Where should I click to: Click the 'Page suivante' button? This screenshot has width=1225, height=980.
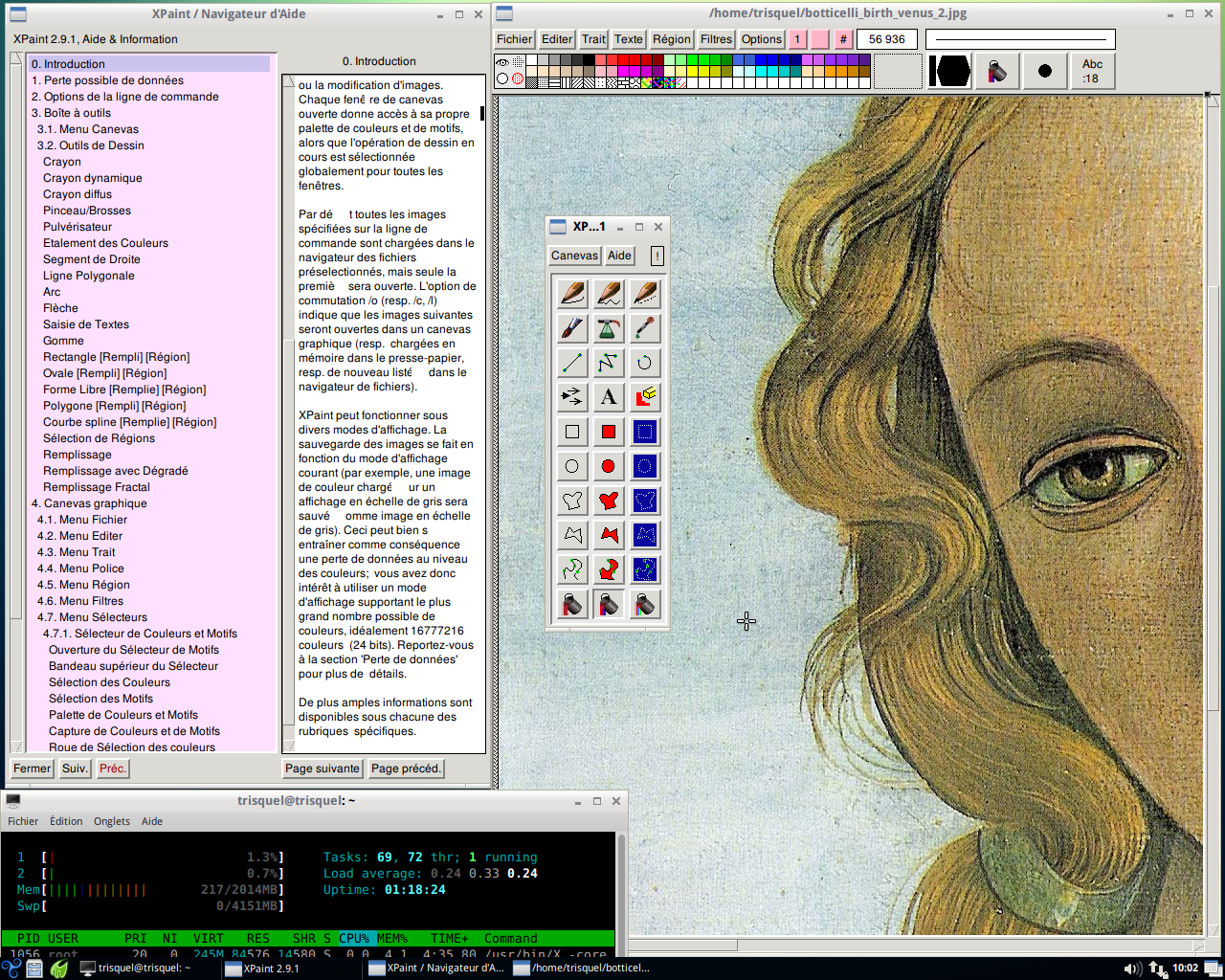pos(323,768)
